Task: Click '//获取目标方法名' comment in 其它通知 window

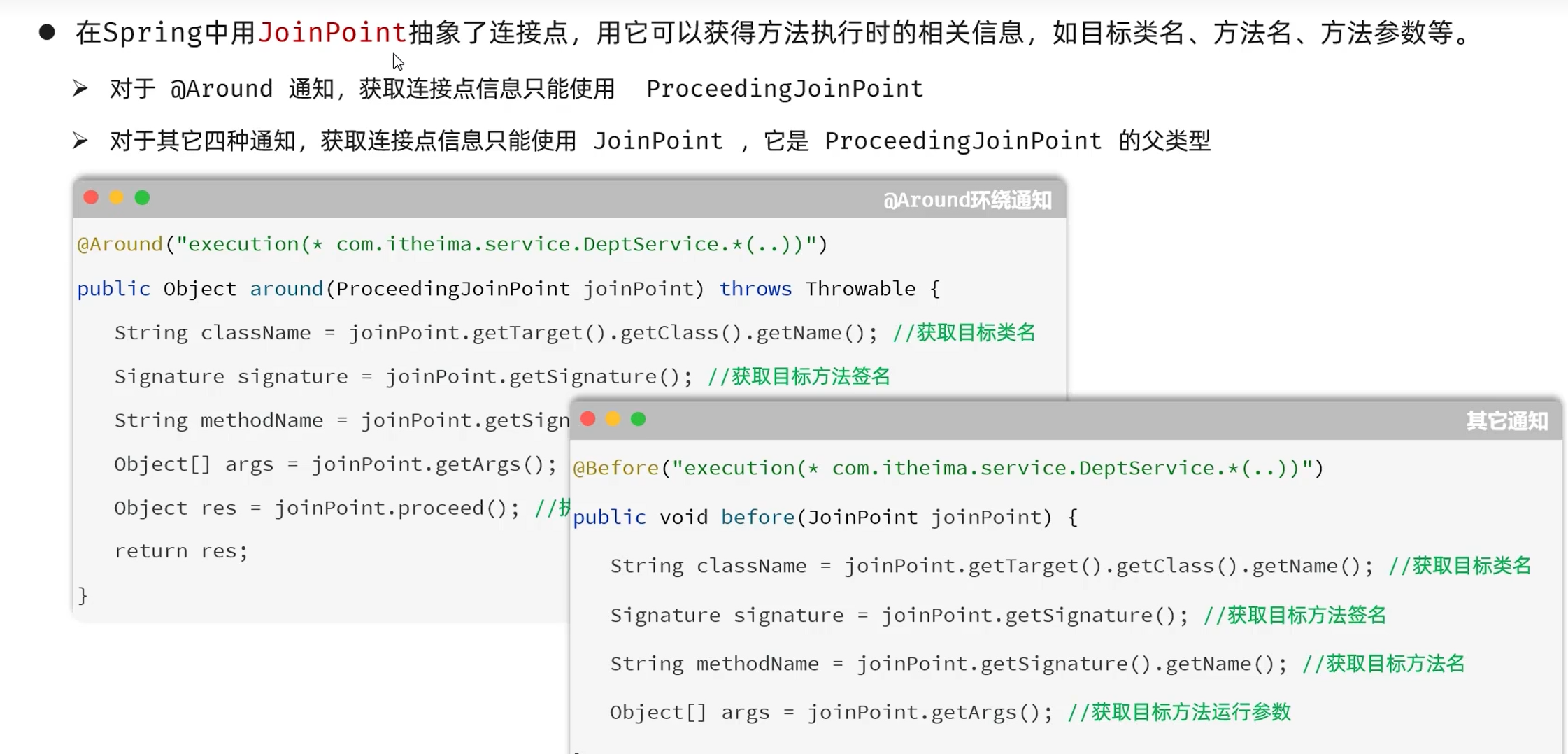Action: (1383, 663)
